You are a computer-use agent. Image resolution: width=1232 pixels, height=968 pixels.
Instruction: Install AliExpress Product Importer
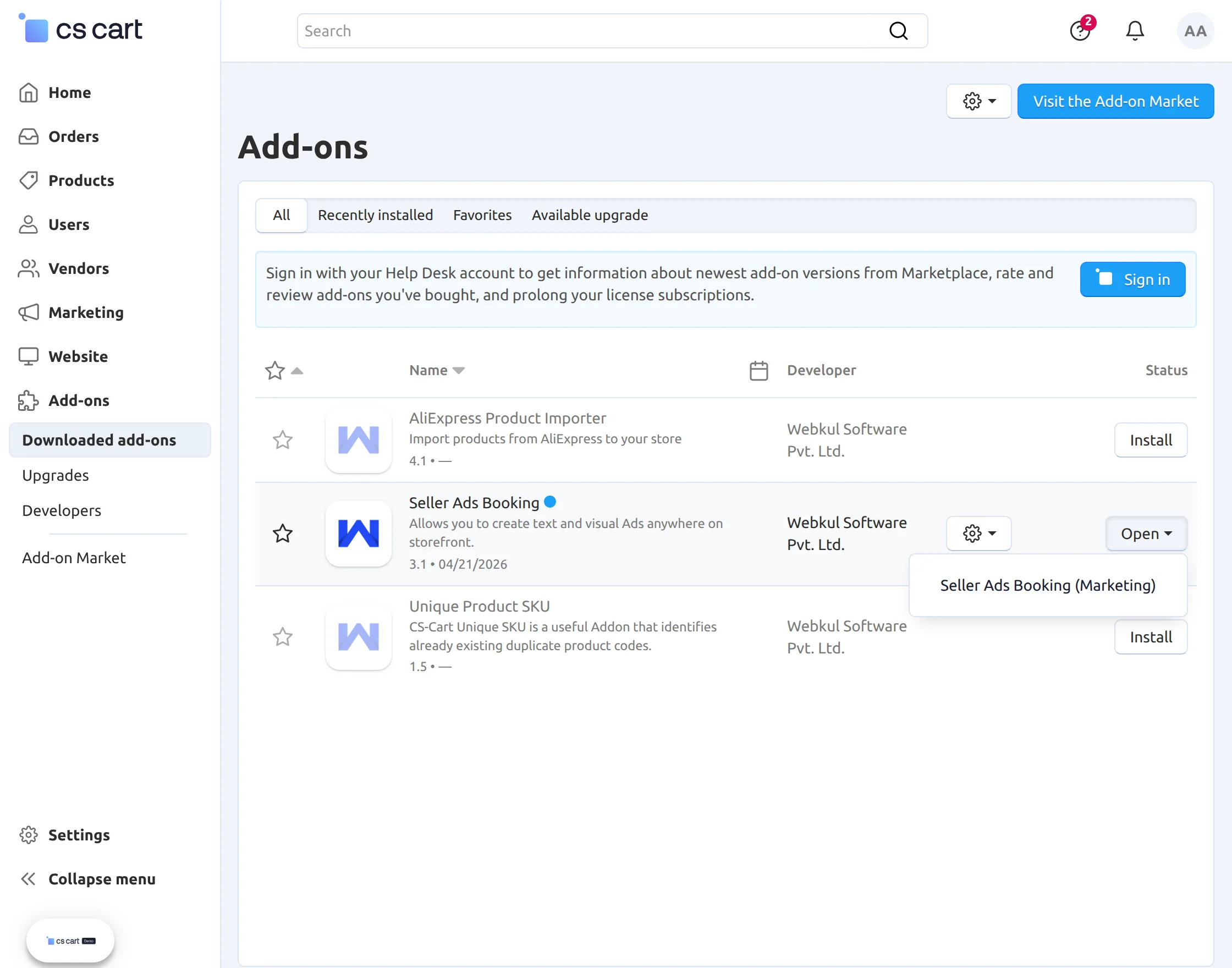[1151, 440]
